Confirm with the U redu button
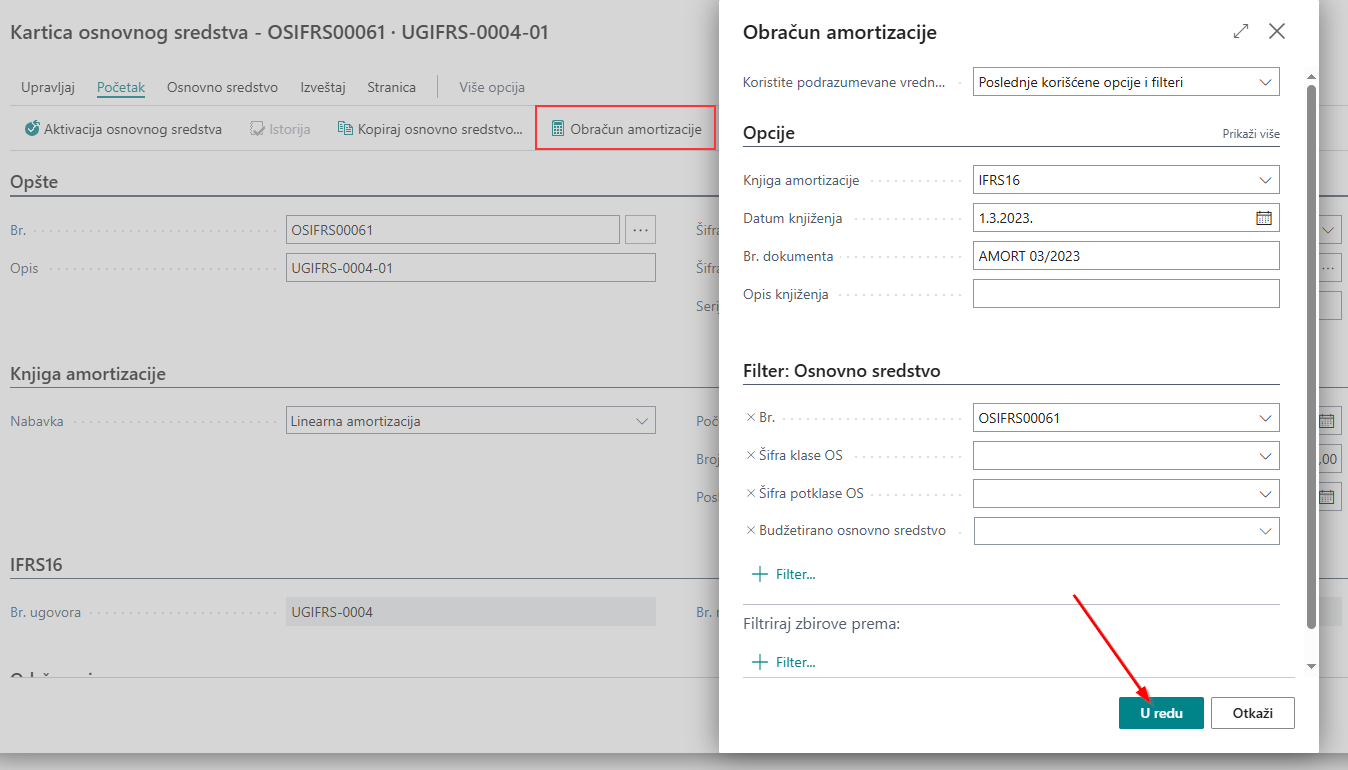The width and height of the screenshot is (1348, 770). (x=1161, y=713)
